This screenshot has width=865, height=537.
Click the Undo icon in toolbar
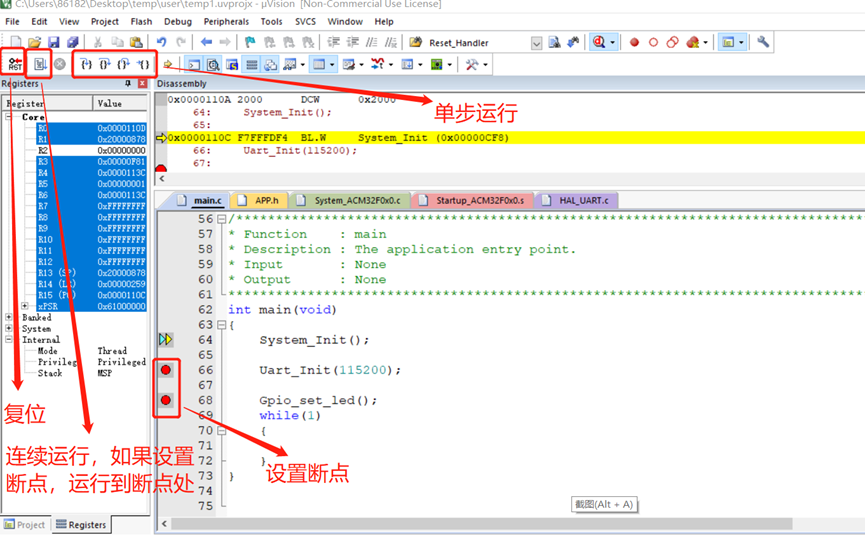coord(161,42)
